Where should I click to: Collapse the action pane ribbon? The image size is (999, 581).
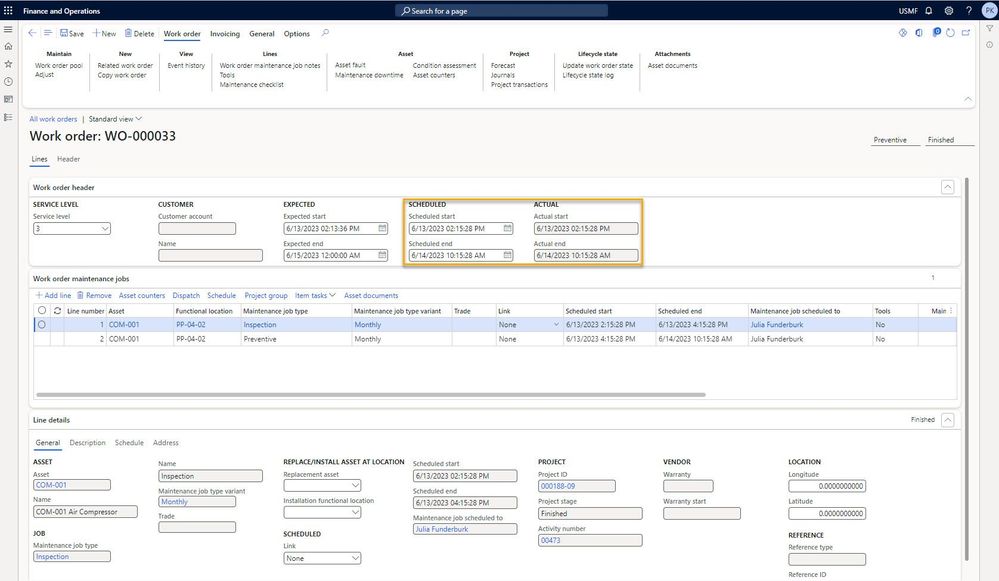click(968, 99)
